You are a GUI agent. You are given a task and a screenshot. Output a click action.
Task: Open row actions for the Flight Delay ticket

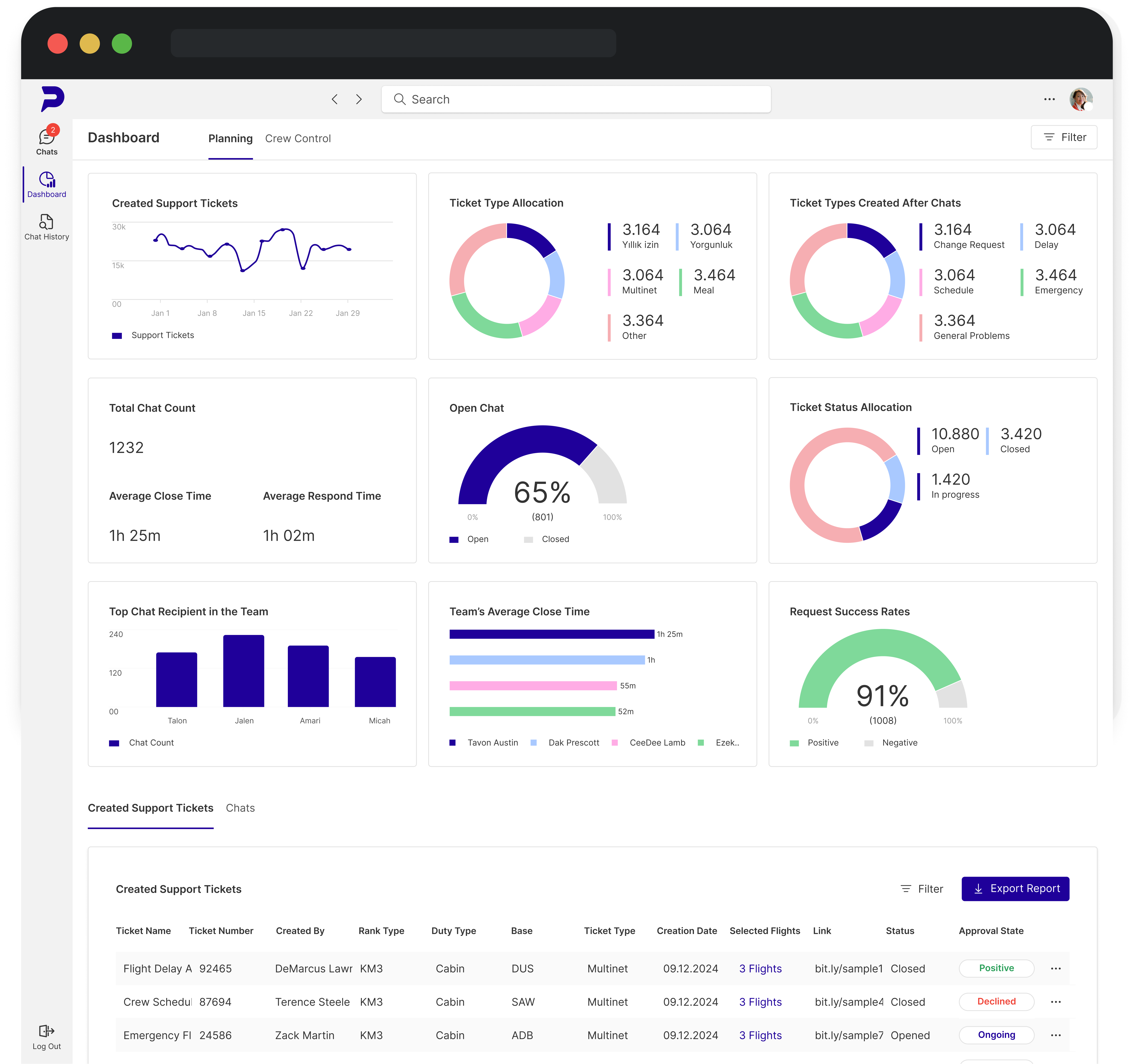tap(1055, 968)
